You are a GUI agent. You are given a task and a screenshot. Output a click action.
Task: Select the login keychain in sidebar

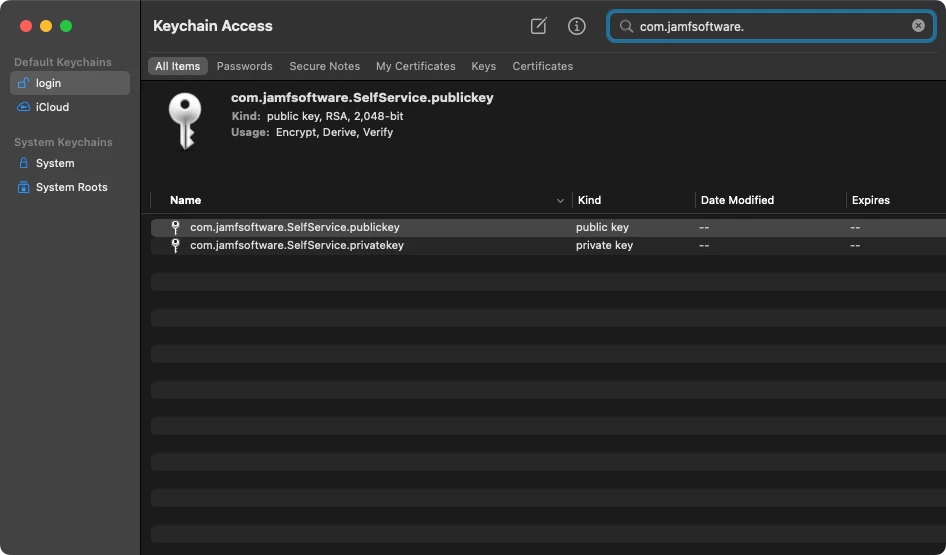(x=70, y=83)
